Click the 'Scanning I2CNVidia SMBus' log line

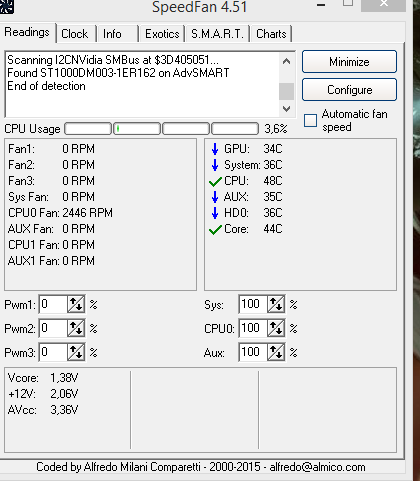113,60
